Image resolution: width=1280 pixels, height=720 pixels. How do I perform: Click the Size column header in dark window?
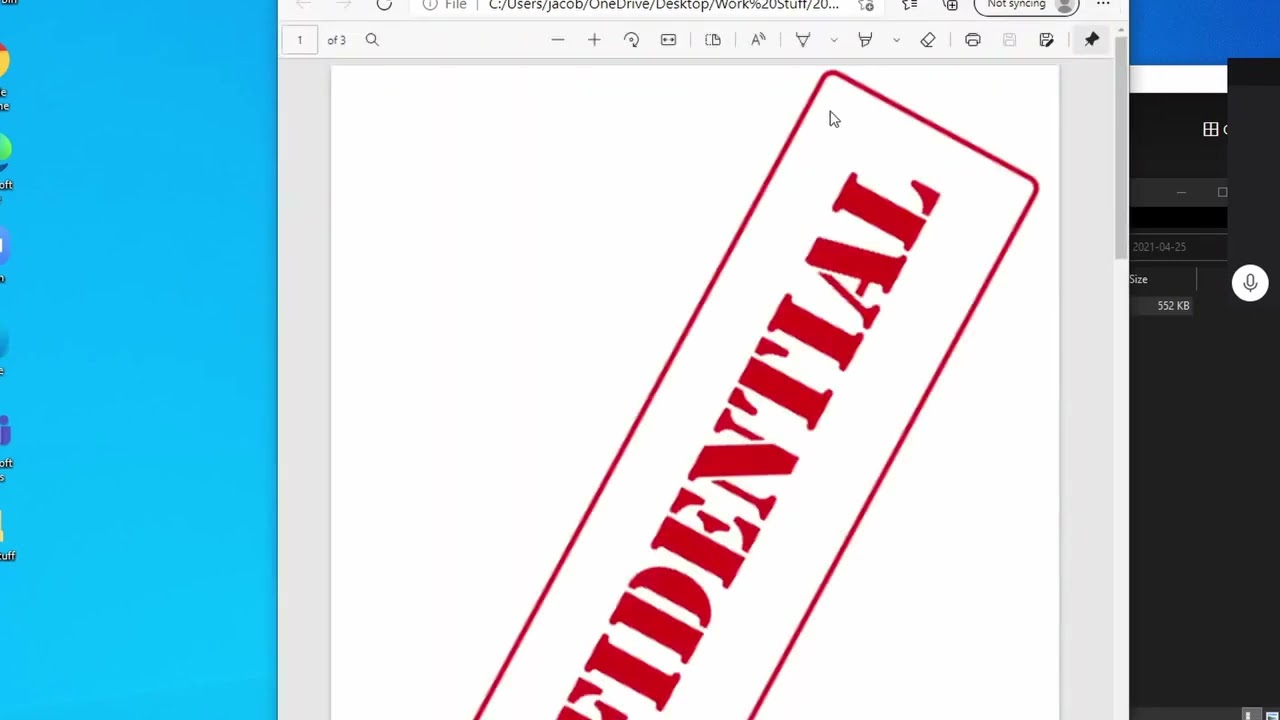1139,279
